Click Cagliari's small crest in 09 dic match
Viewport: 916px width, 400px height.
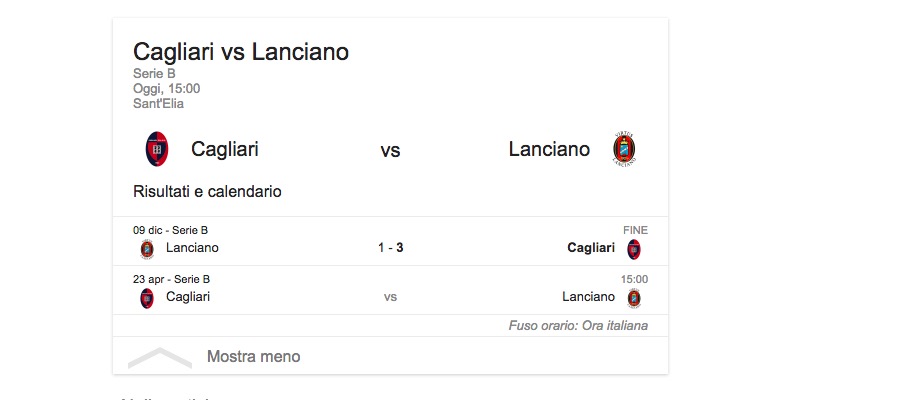(x=633, y=249)
